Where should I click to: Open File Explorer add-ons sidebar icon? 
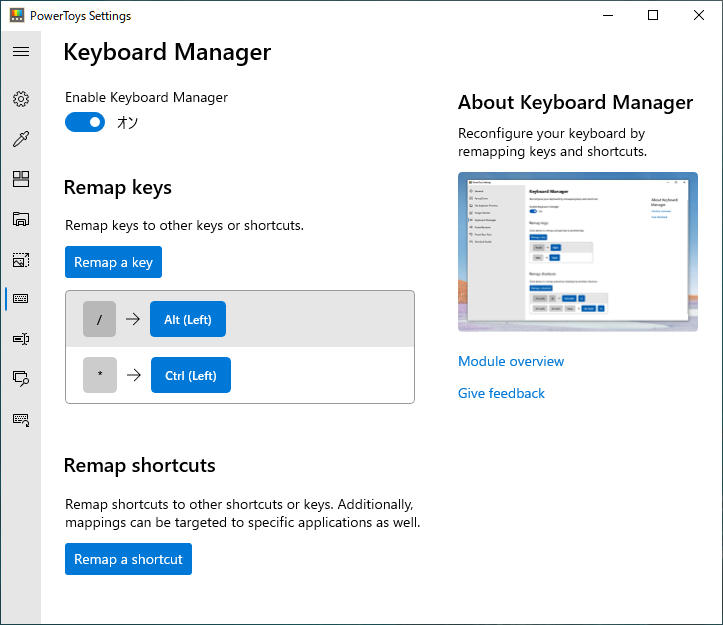point(21,219)
